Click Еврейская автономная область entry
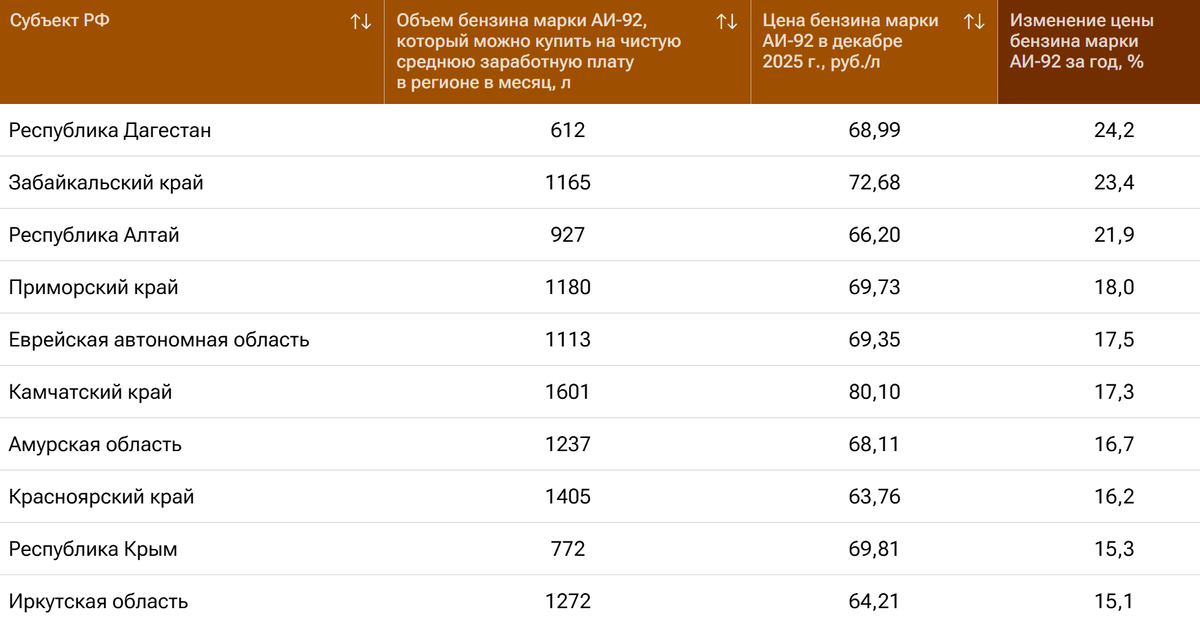The image size is (1200, 624). tap(159, 340)
